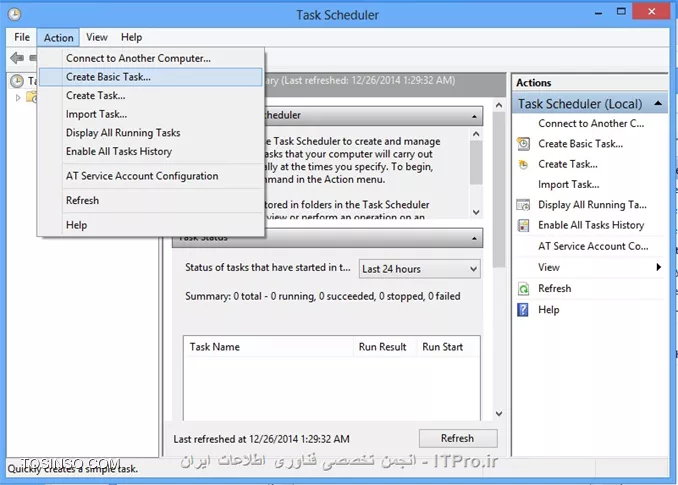Click the main pane vertical scrollbar thumb

(x=499, y=189)
